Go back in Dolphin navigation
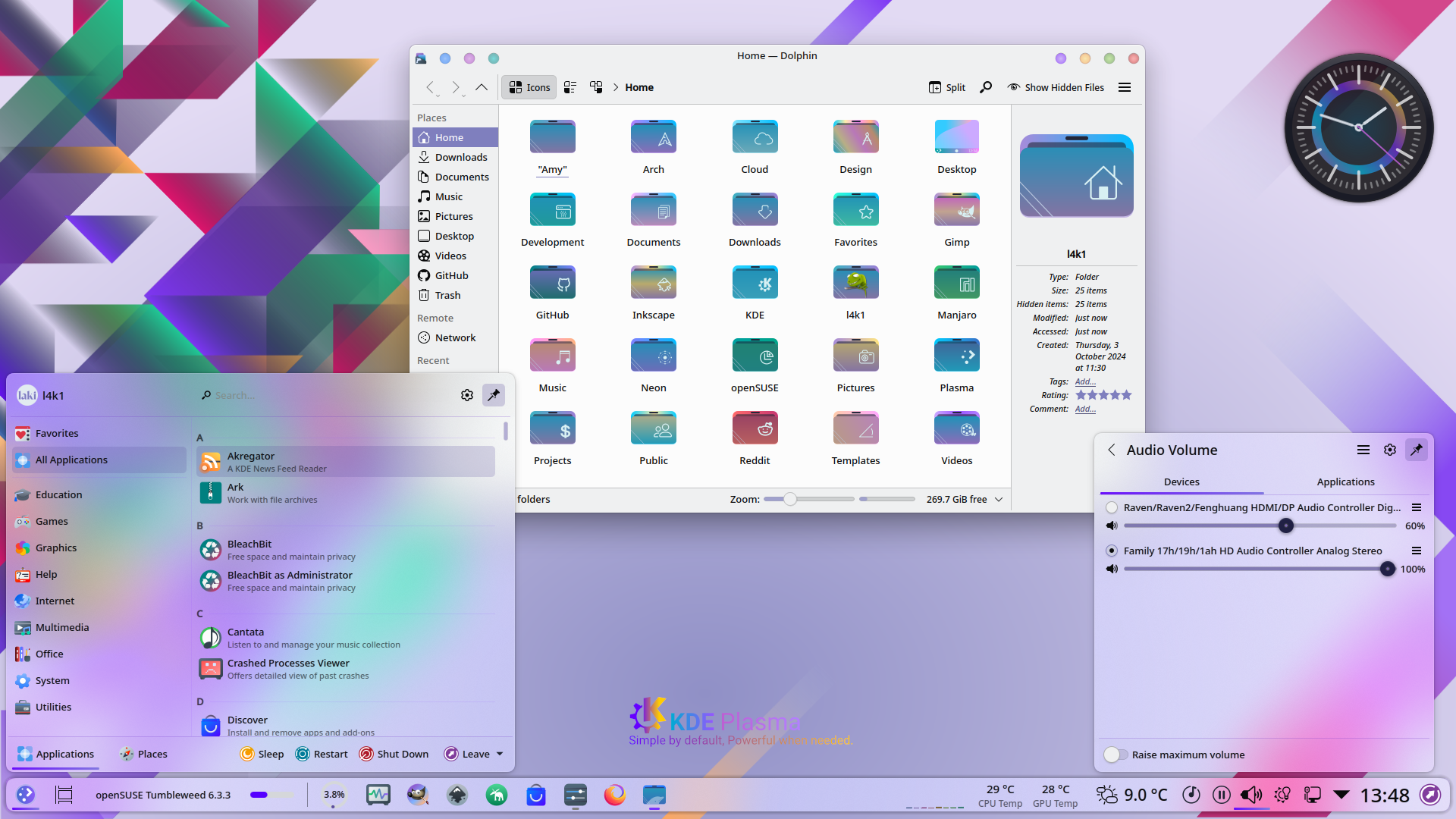Image resolution: width=1456 pixels, height=819 pixels. [430, 87]
